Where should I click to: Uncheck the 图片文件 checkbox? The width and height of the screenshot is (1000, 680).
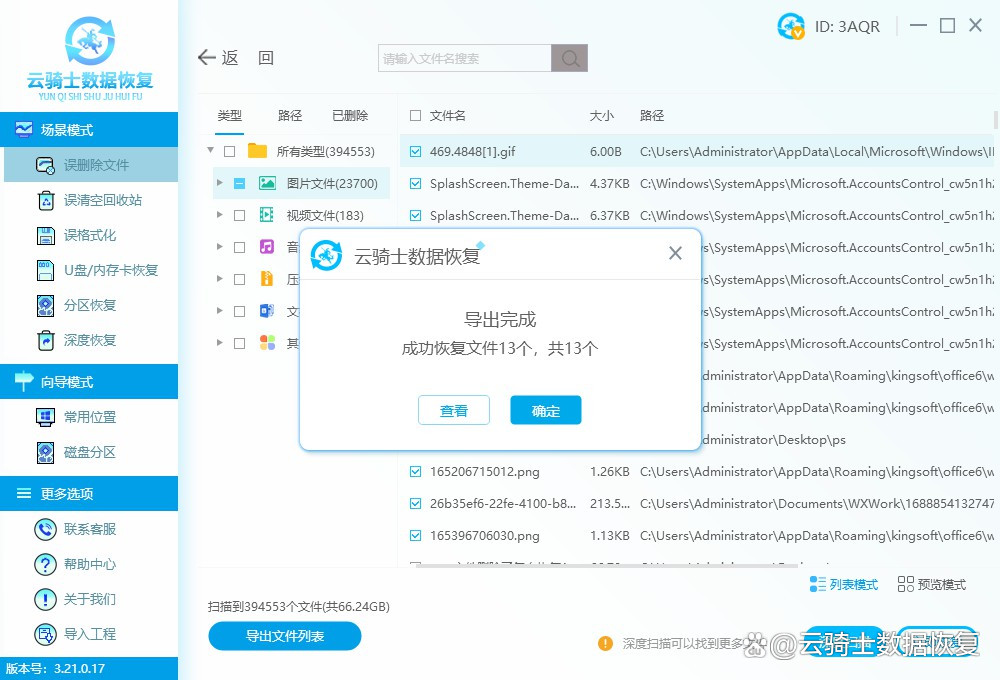click(x=240, y=183)
